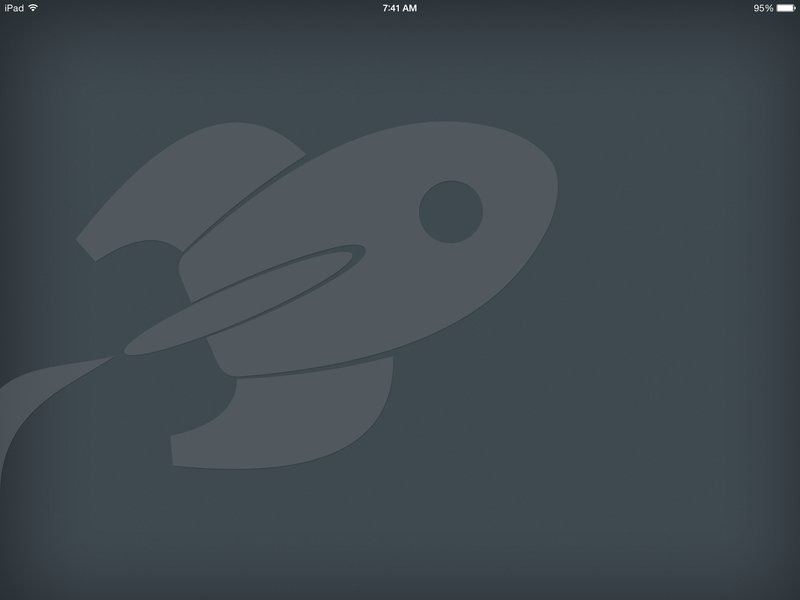The width and height of the screenshot is (800, 600).
Task: Click the rocket's round porthole window
Action: coord(451,212)
